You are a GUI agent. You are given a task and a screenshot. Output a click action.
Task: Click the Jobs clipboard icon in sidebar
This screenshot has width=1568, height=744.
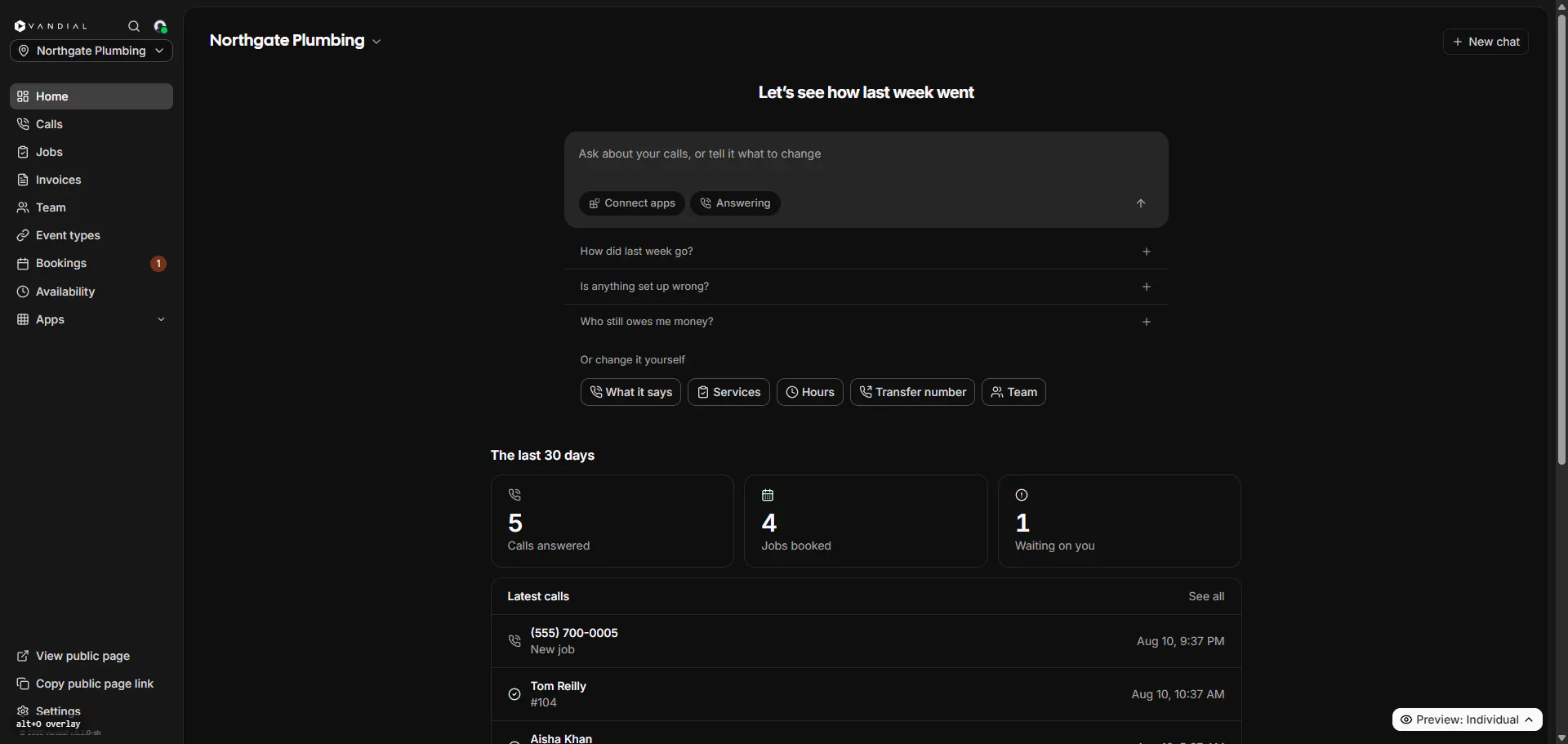(x=23, y=152)
